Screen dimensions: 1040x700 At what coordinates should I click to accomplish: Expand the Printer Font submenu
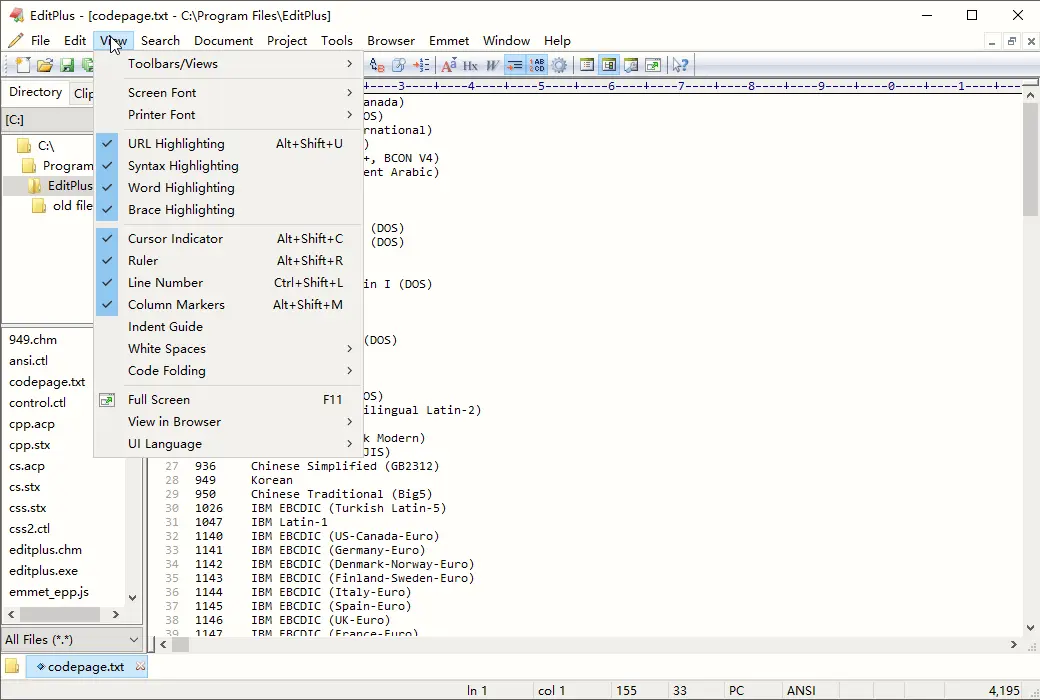pos(229,114)
